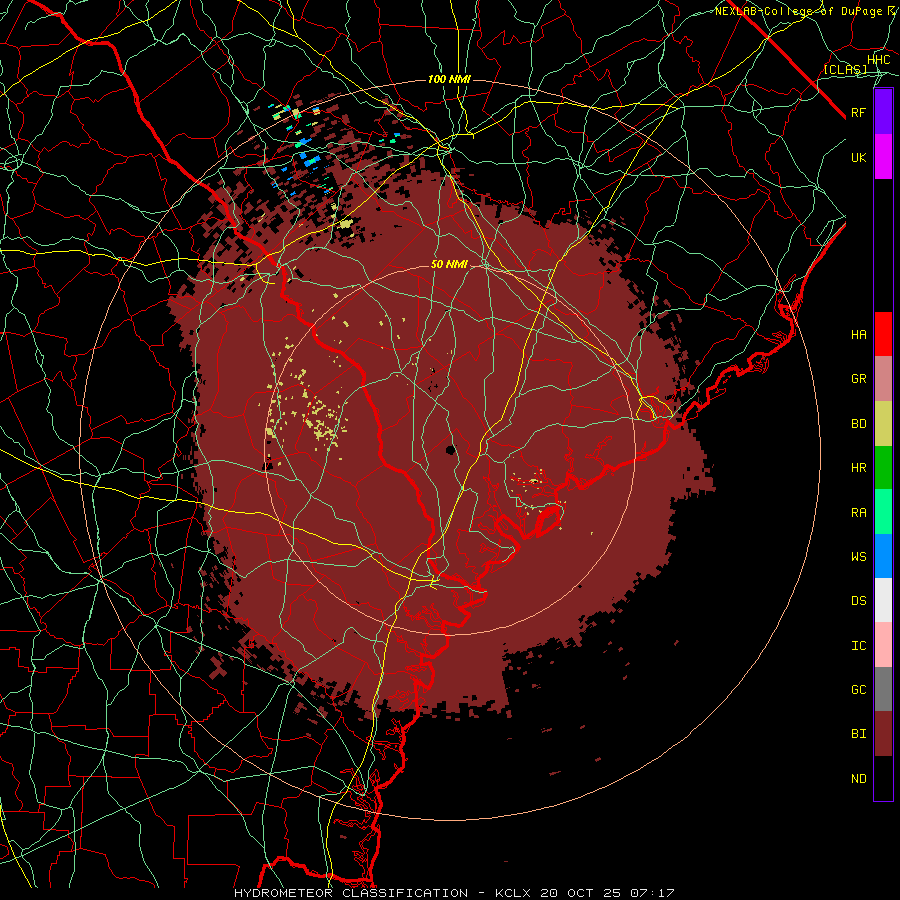Image resolution: width=900 pixels, height=900 pixels.
Task: Click the RF legend label
Action: pyautogui.click(x=859, y=112)
